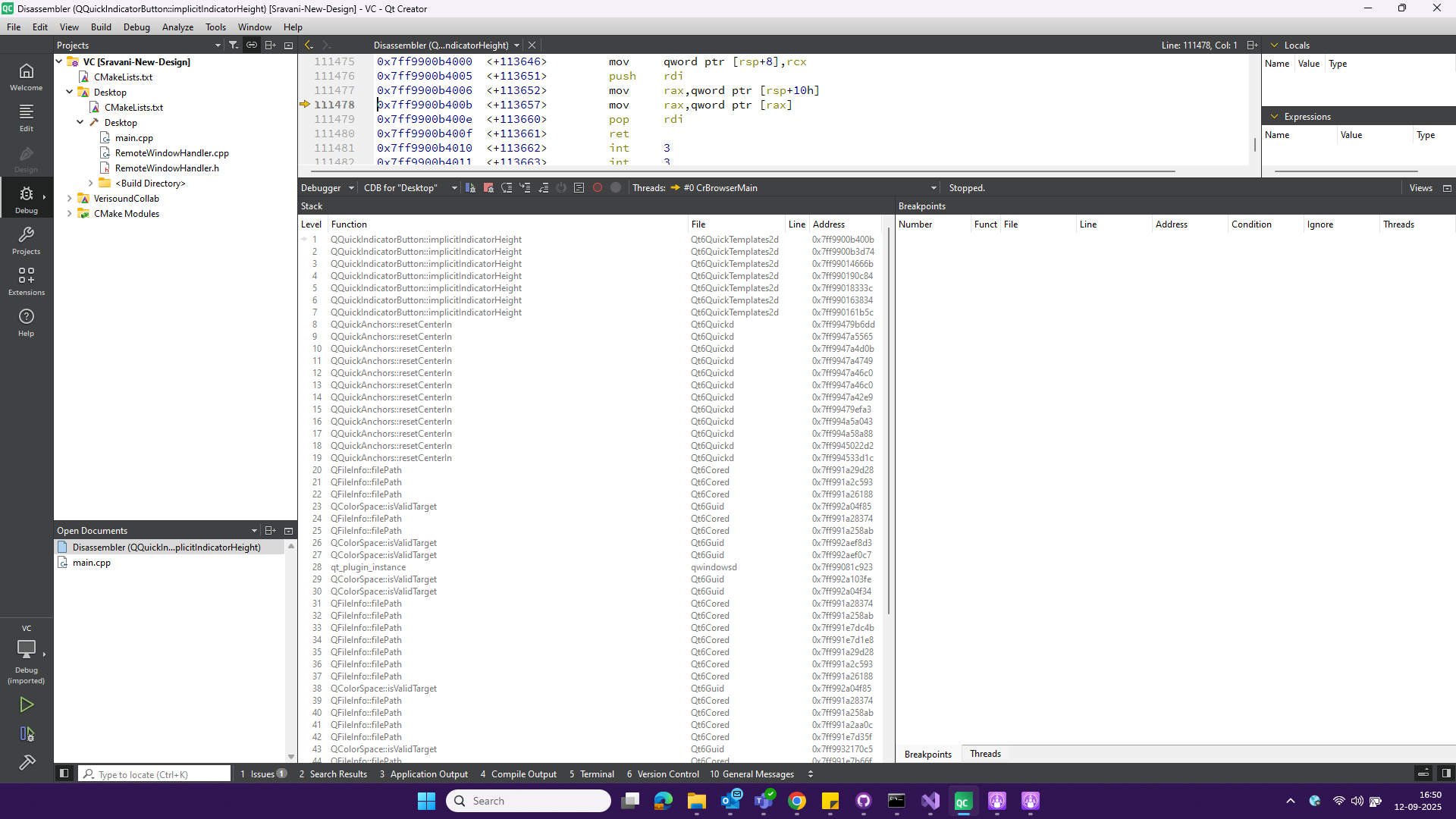This screenshot has width=1456, height=819.
Task: Click the Step Over debugger icon
Action: tap(507, 188)
